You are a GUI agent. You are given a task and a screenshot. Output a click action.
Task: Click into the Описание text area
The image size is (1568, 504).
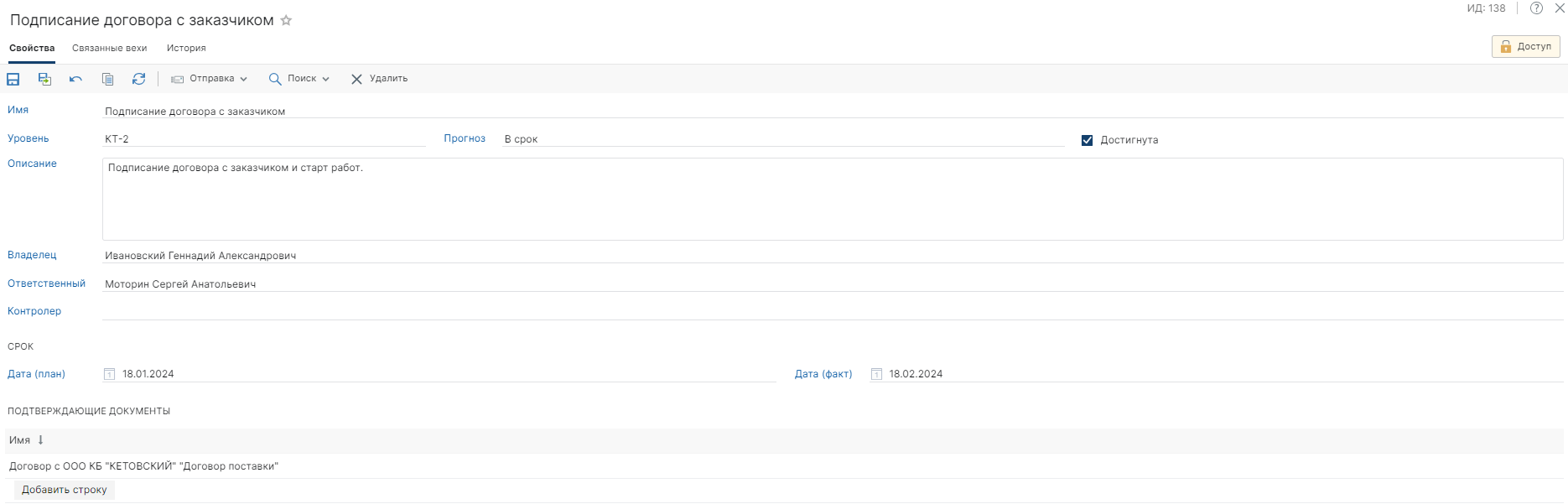832,200
